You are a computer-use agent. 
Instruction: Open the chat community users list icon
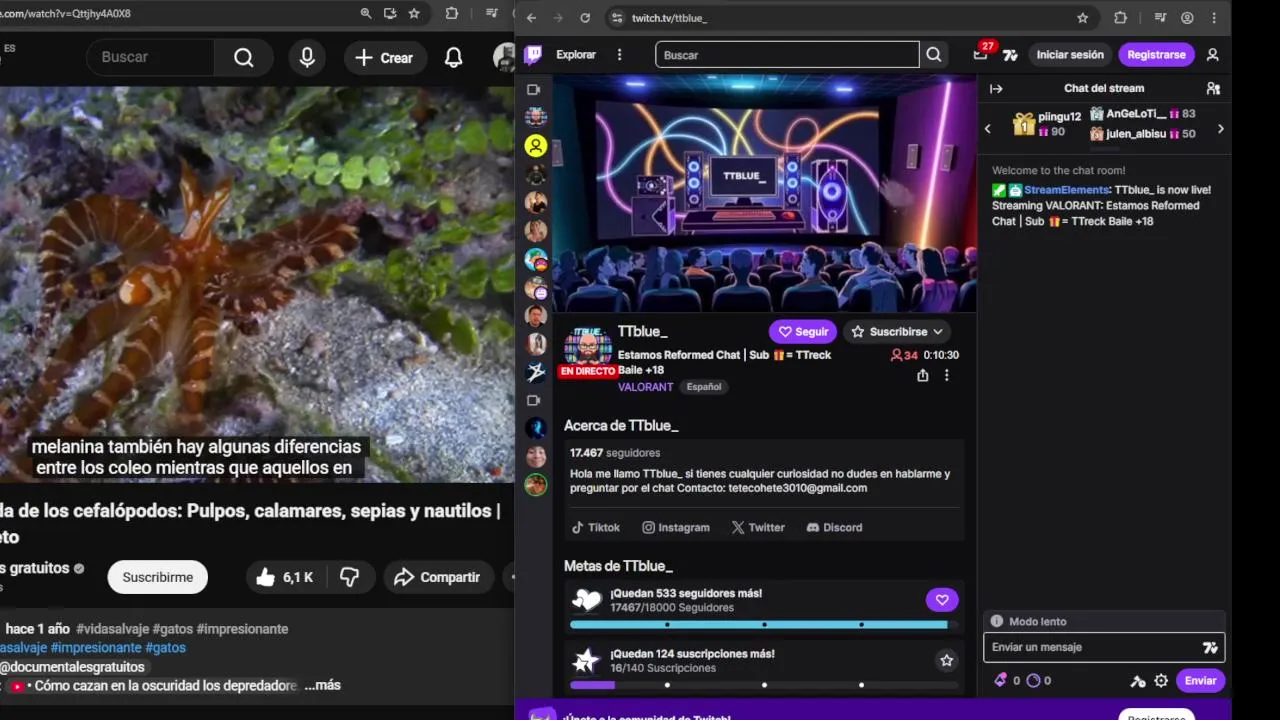[1213, 89]
